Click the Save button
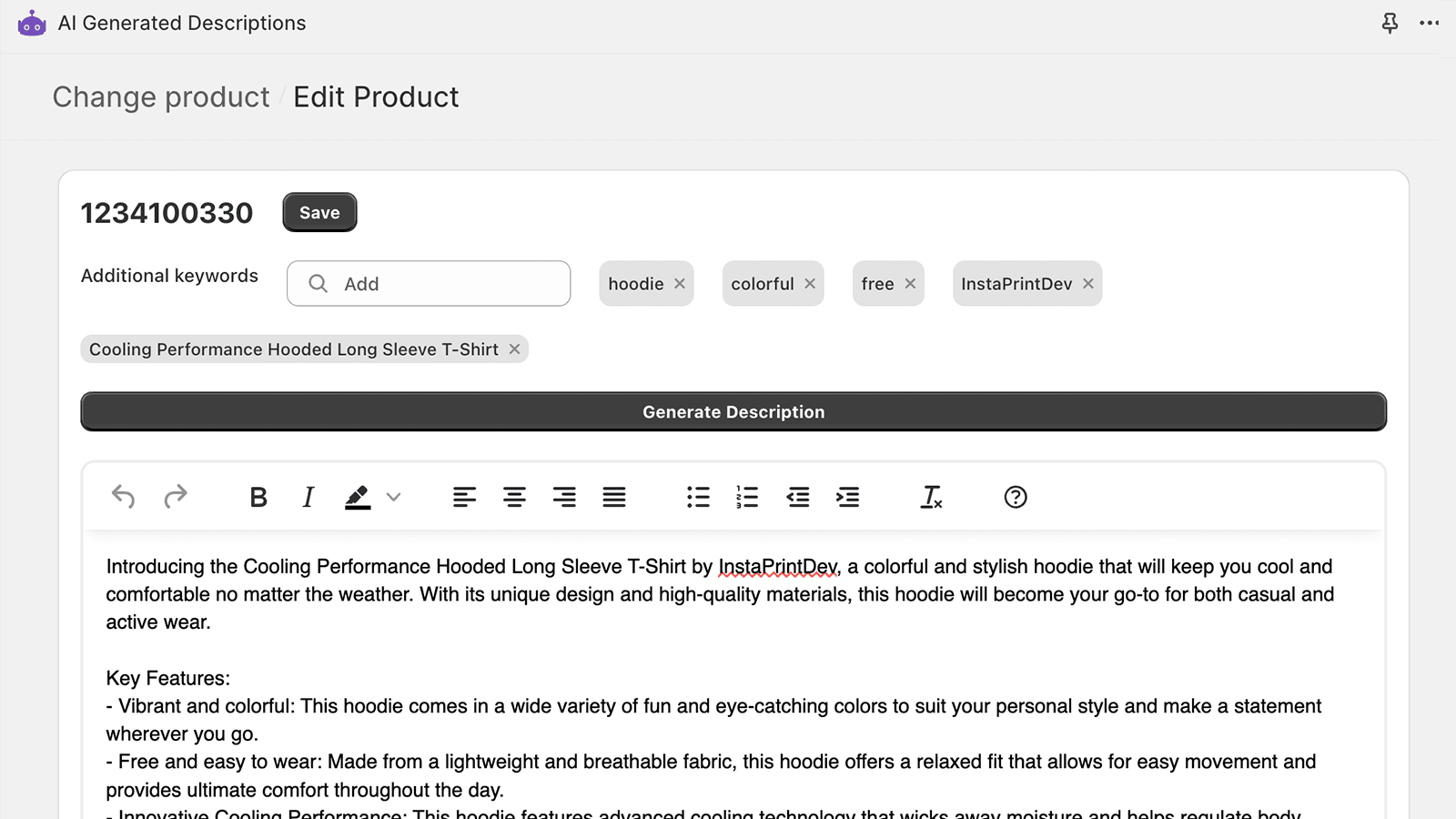This screenshot has width=1456, height=819. point(319,212)
